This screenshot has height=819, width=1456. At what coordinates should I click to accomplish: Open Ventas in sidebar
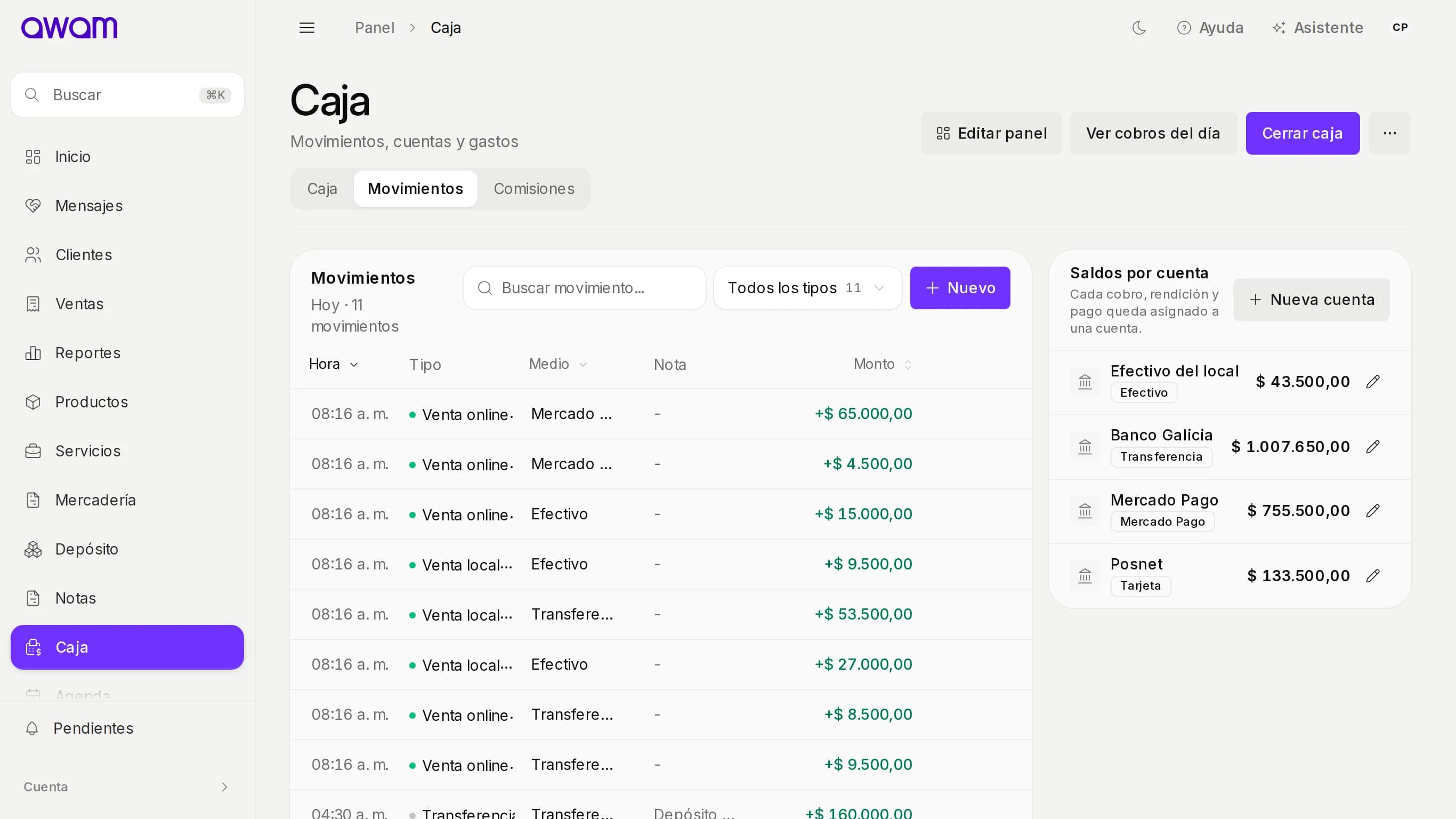click(127, 304)
